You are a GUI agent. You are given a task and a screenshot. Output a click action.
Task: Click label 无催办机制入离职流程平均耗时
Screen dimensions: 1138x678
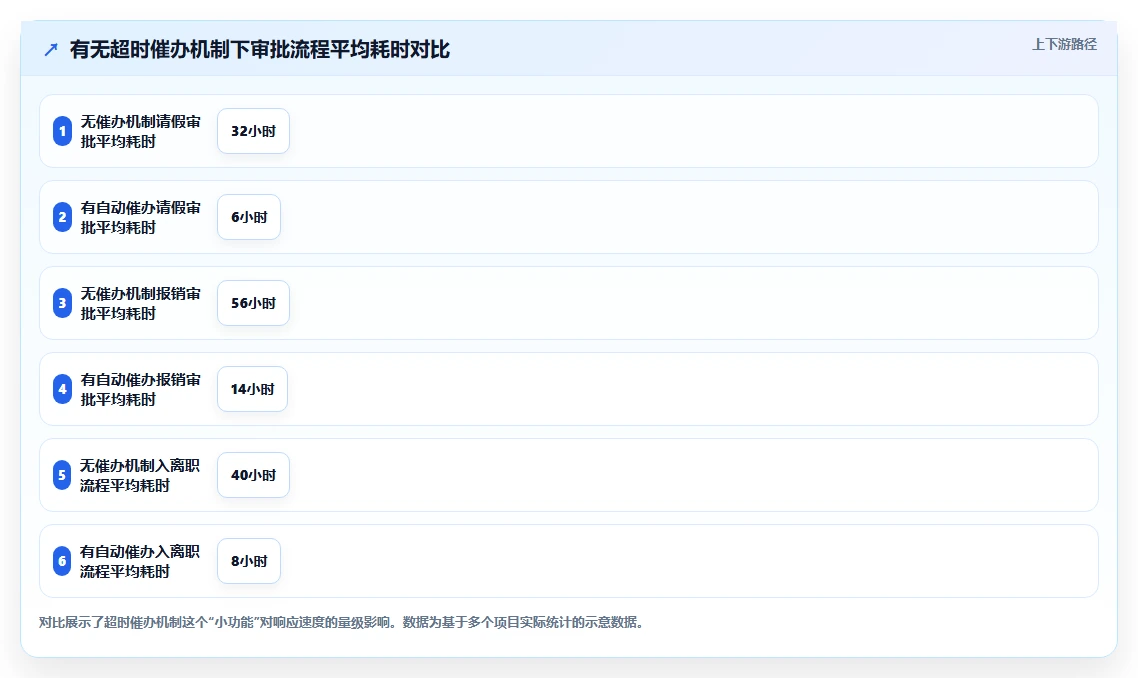point(139,475)
